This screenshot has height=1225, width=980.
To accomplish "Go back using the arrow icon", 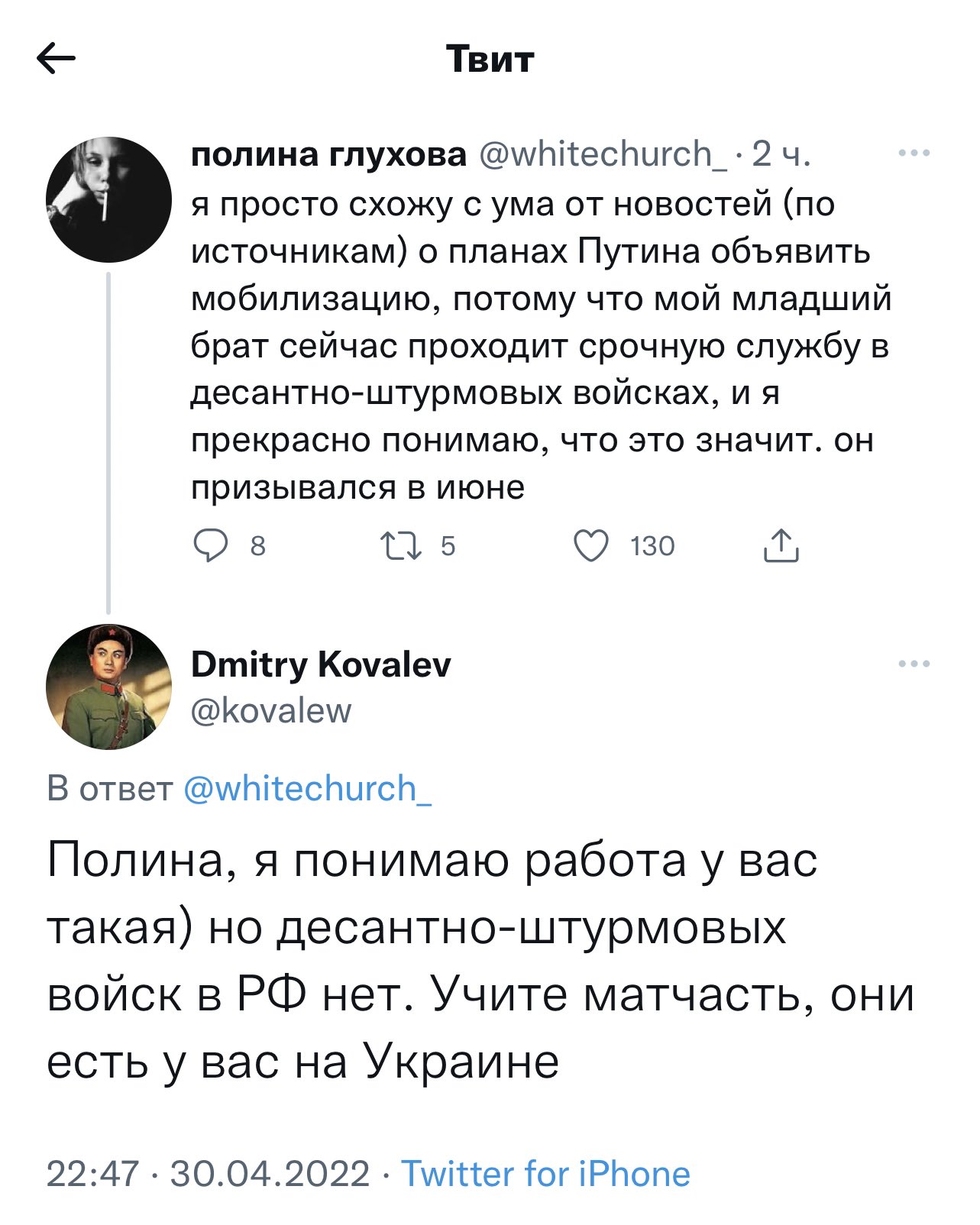I will (57, 59).
